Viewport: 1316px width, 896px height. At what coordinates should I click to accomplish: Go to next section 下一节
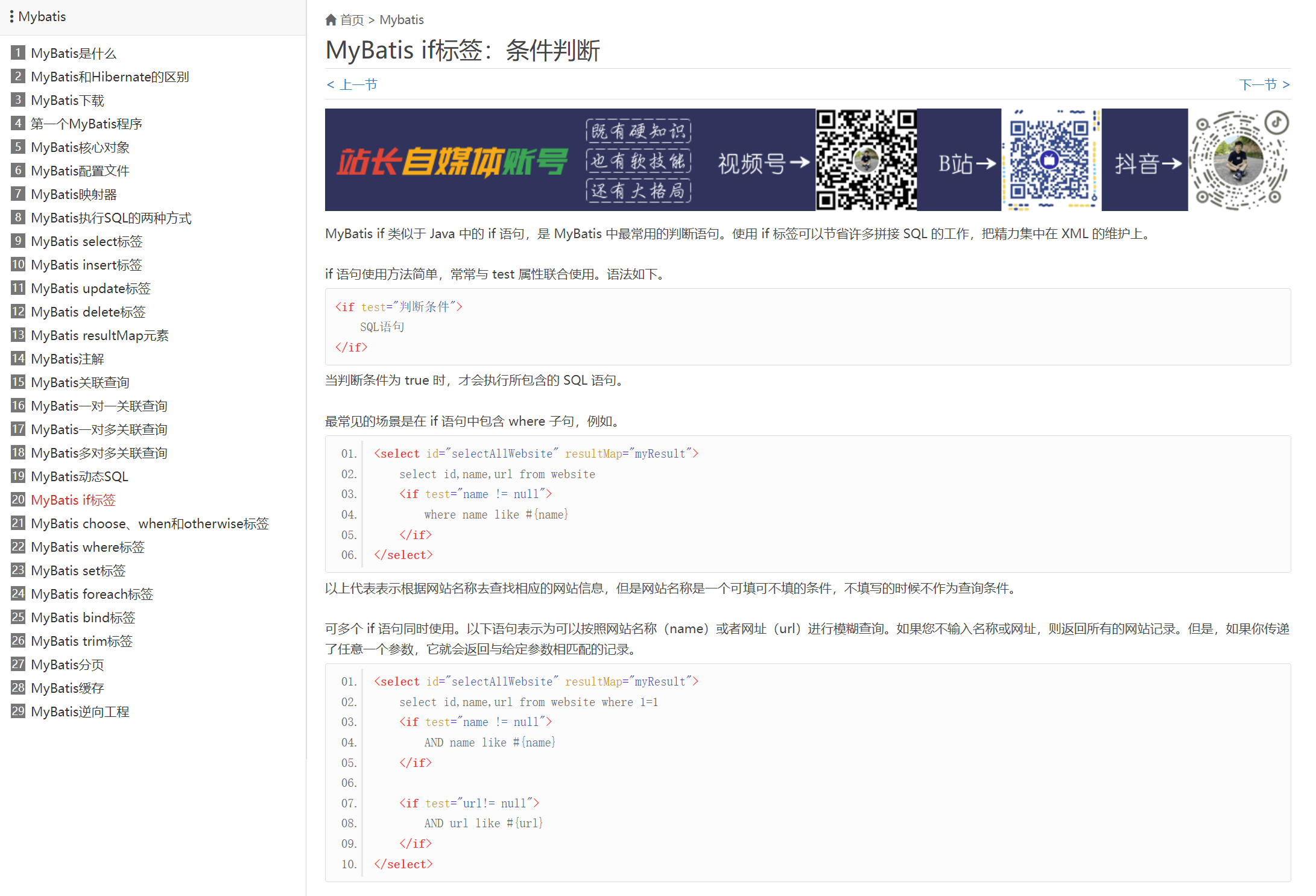point(1264,84)
